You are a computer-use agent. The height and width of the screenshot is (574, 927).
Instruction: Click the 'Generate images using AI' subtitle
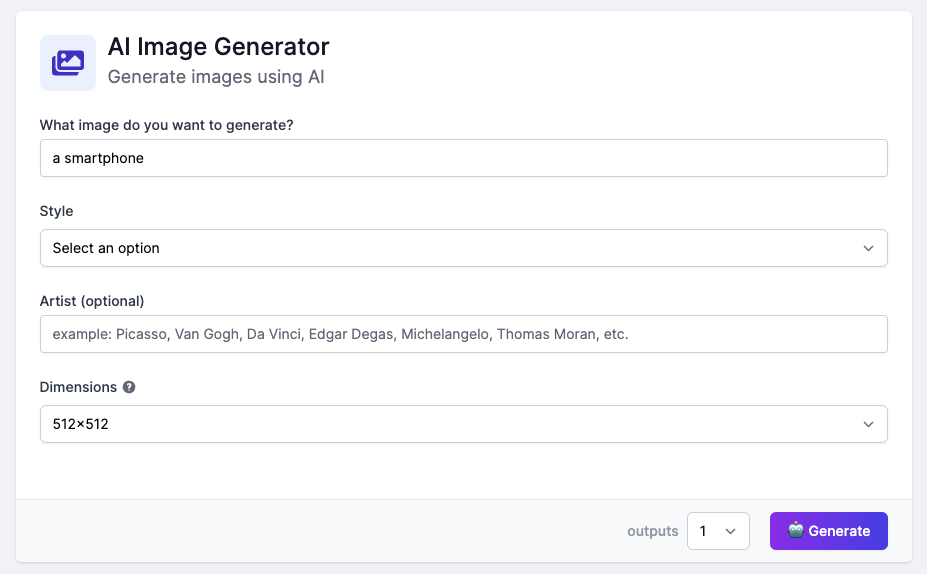(x=216, y=76)
